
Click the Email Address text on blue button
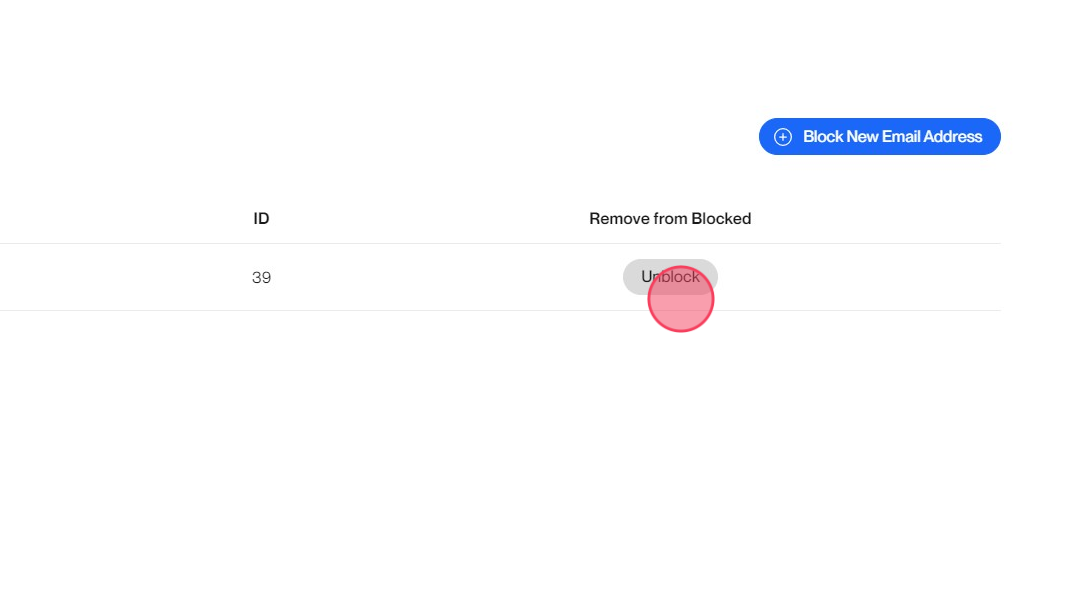coord(931,137)
